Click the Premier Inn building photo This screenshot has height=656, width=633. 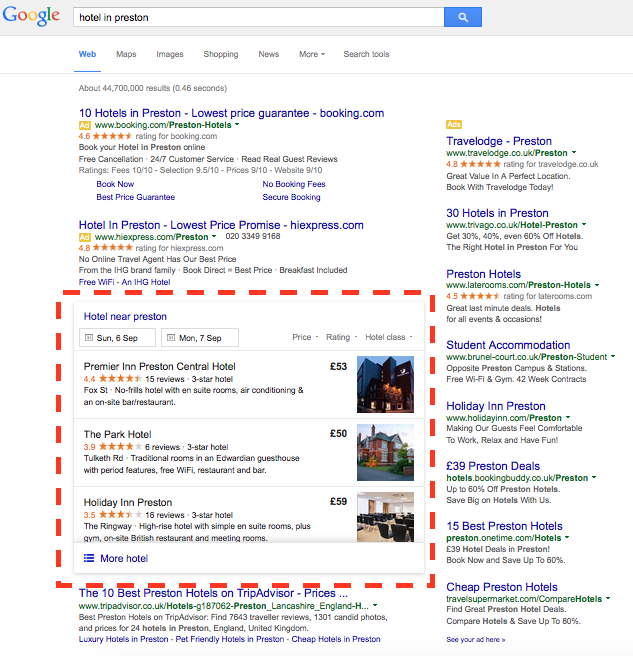385,384
